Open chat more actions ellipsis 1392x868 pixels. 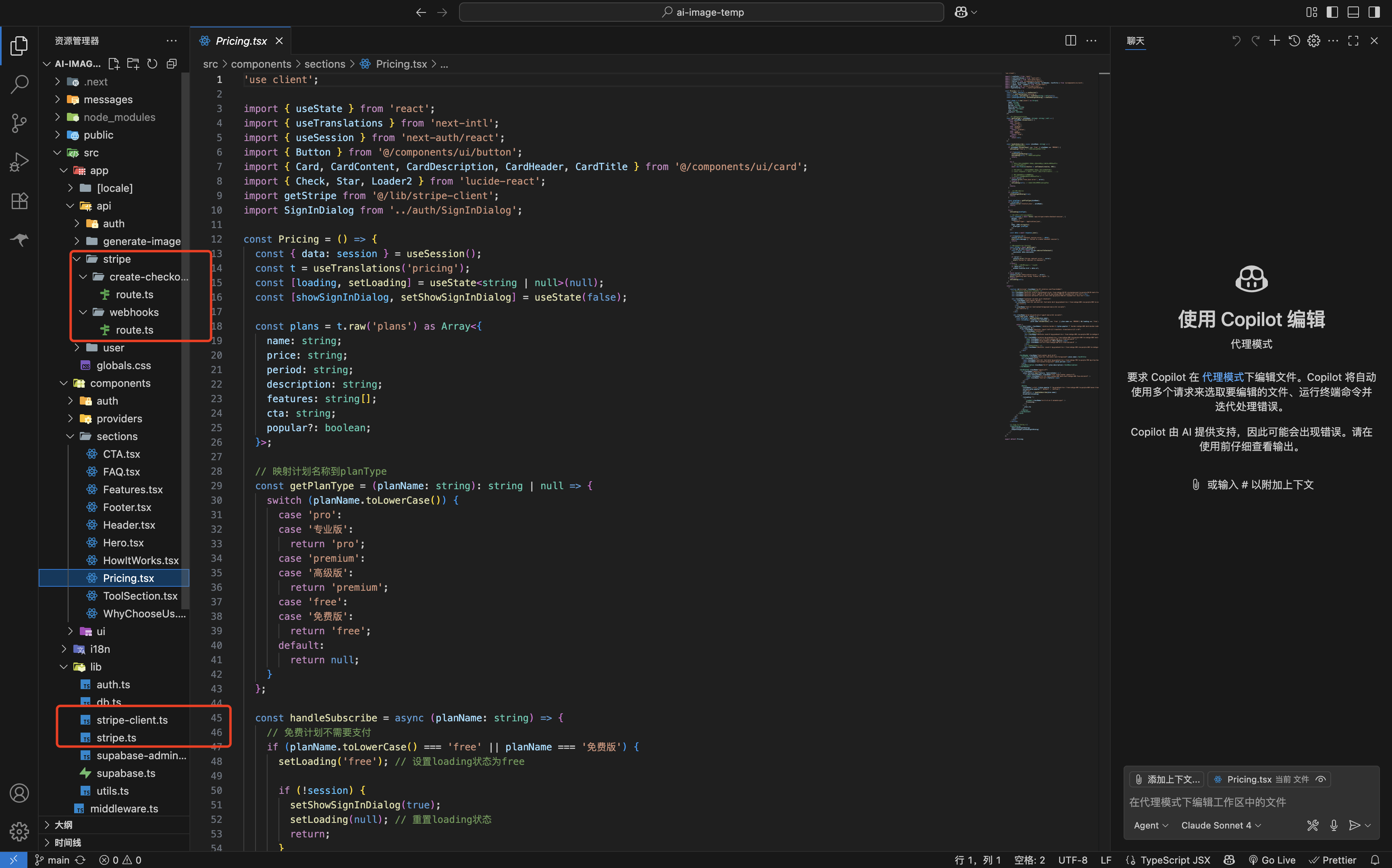pos(1334,41)
